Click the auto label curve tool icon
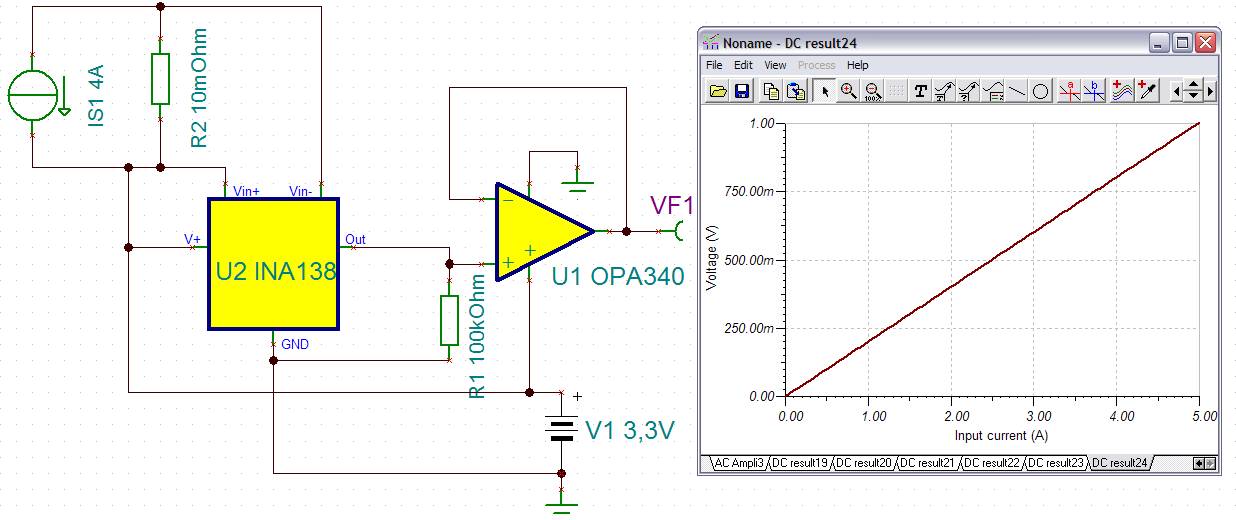Viewport: 1236px width, 520px height. [x=945, y=91]
